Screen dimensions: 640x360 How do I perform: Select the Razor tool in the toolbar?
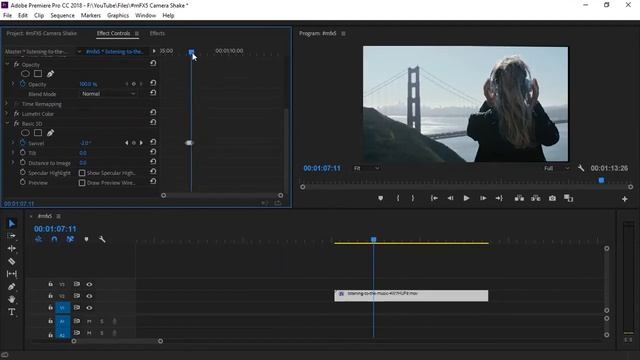pos(11,261)
